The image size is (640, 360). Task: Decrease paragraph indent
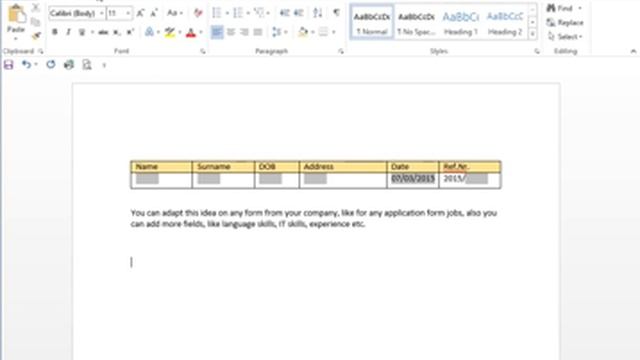tap(284, 13)
